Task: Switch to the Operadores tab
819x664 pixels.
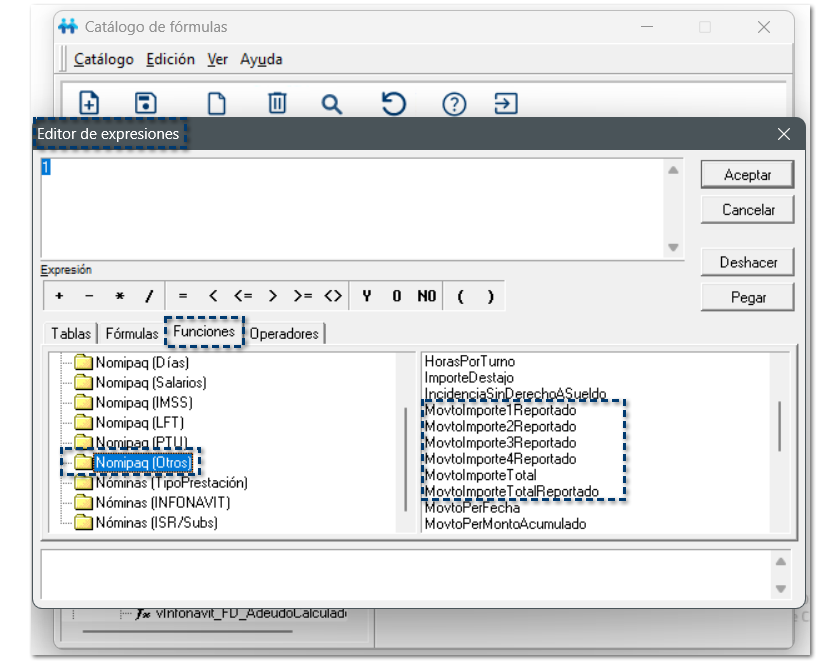Action: click(x=284, y=333)
